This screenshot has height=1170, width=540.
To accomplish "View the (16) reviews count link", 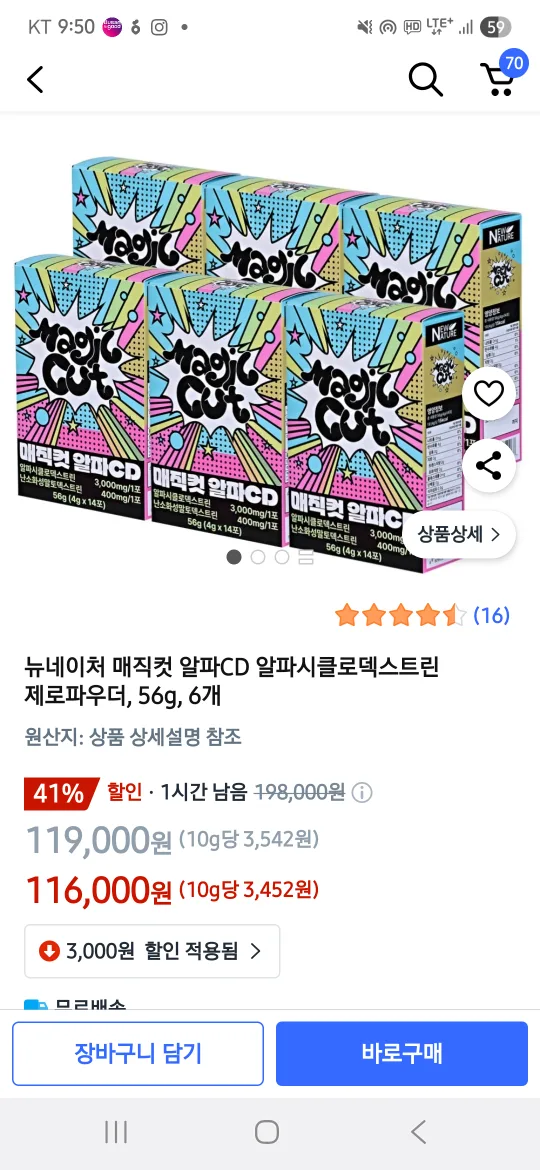I will [x=492, y=616].
